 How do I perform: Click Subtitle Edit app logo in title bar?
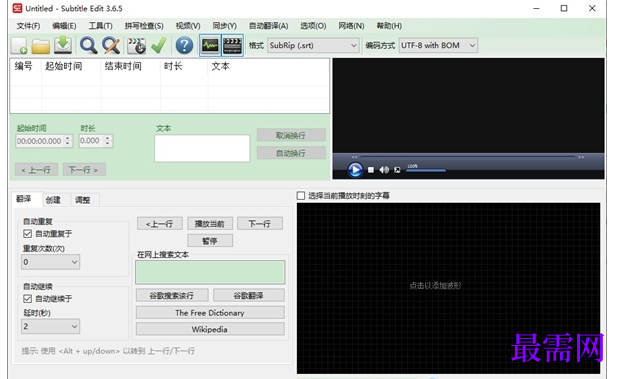coord(17,8)
